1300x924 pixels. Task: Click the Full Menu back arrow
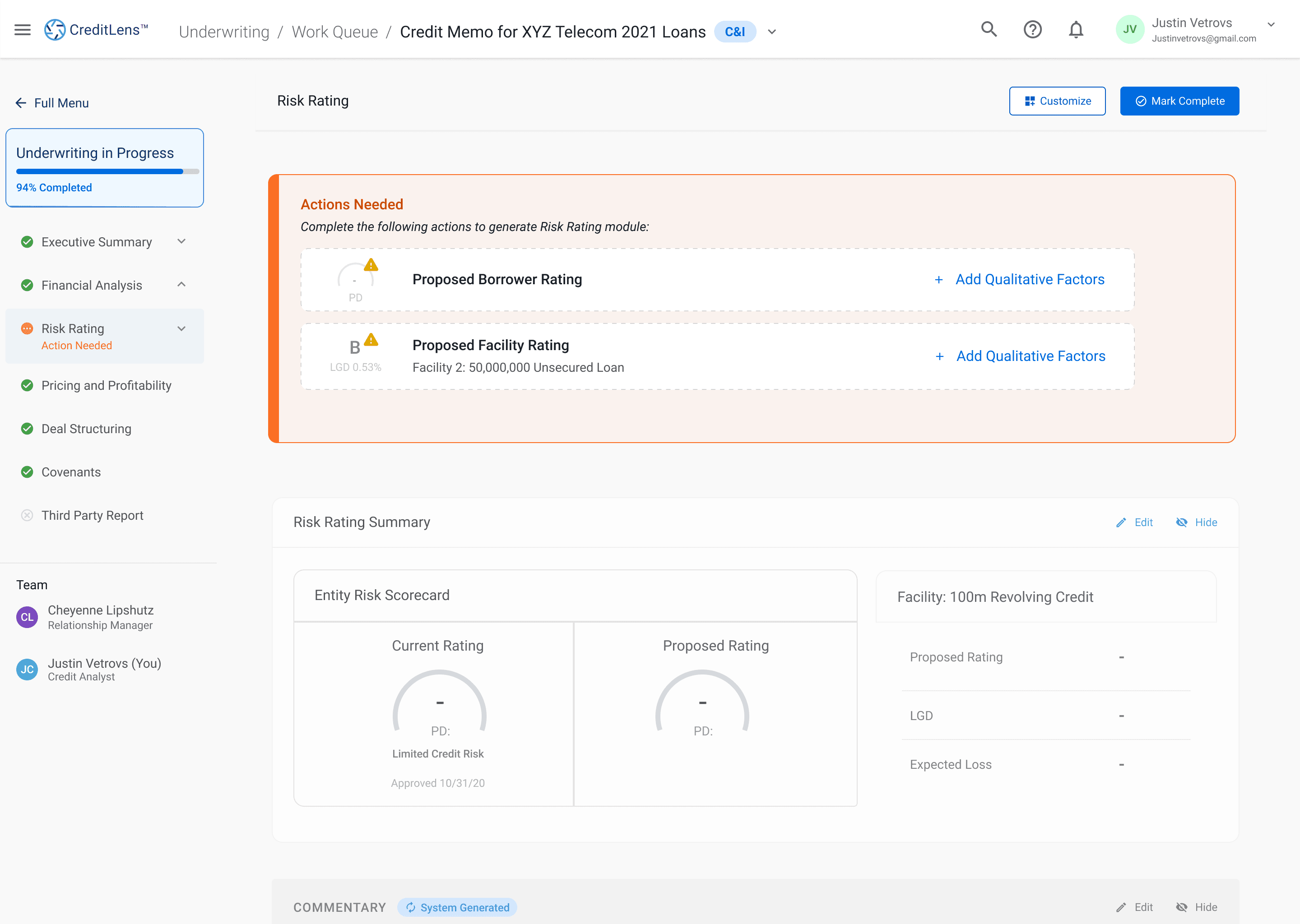coord(21,103)
